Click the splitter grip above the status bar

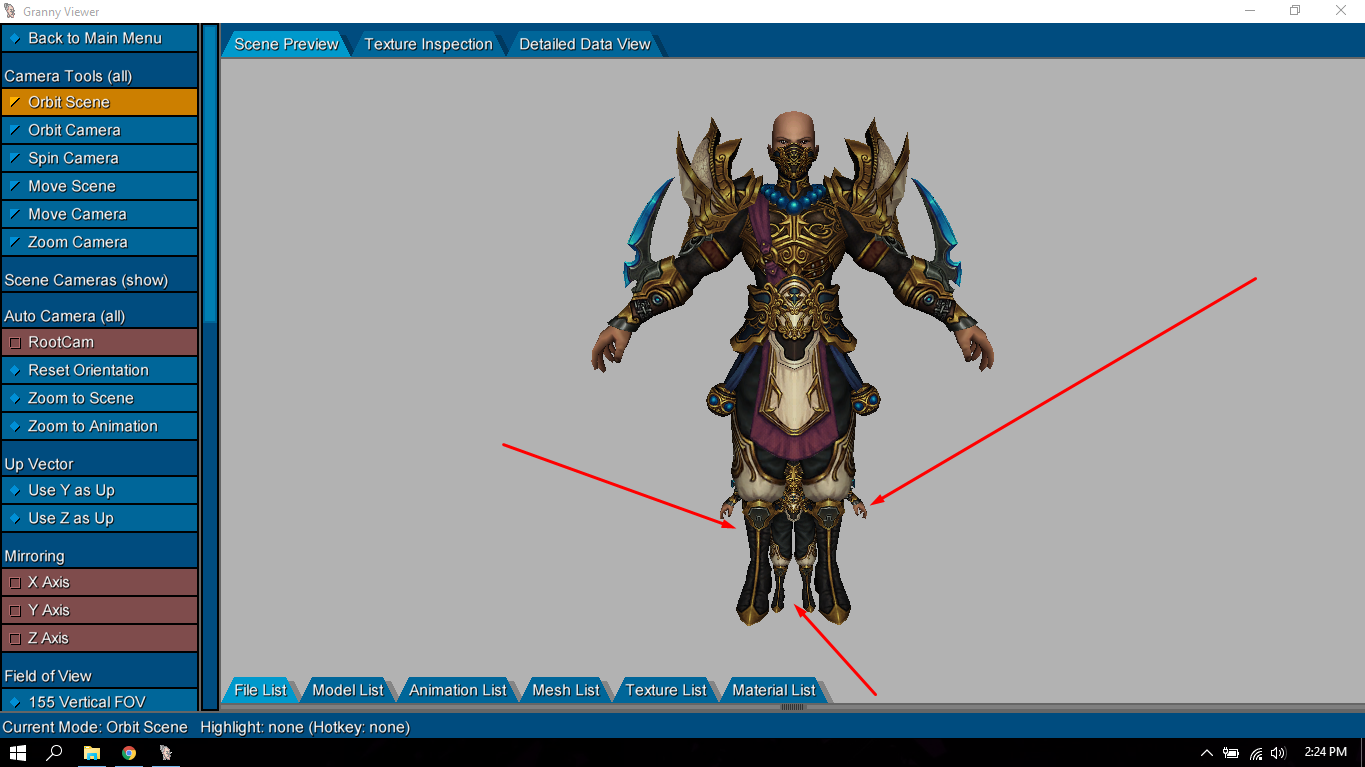point(793,707)
